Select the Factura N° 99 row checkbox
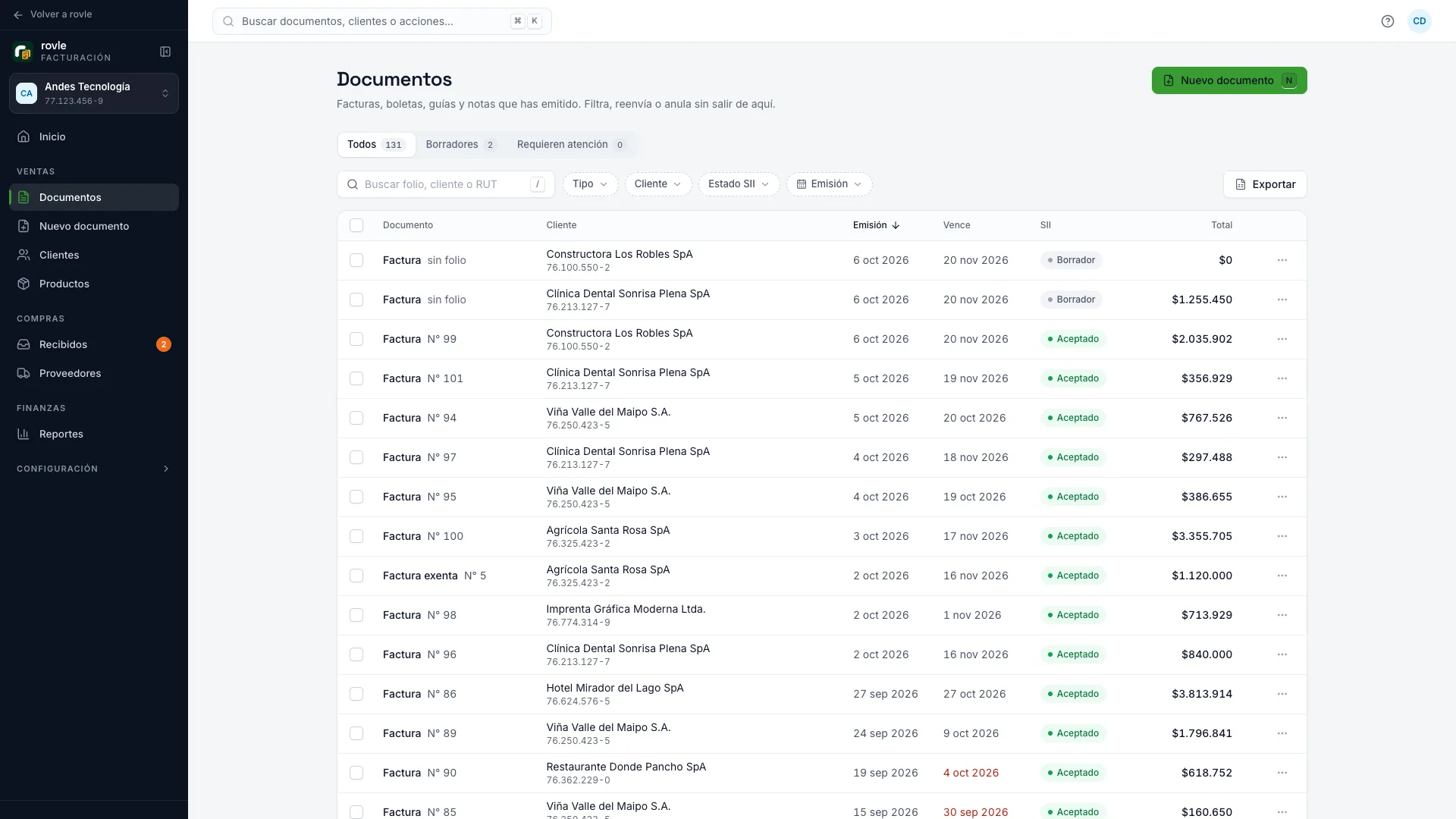The width and height of the screenshot is (1456, 819). pyautogui.click(x=356, y=339)
